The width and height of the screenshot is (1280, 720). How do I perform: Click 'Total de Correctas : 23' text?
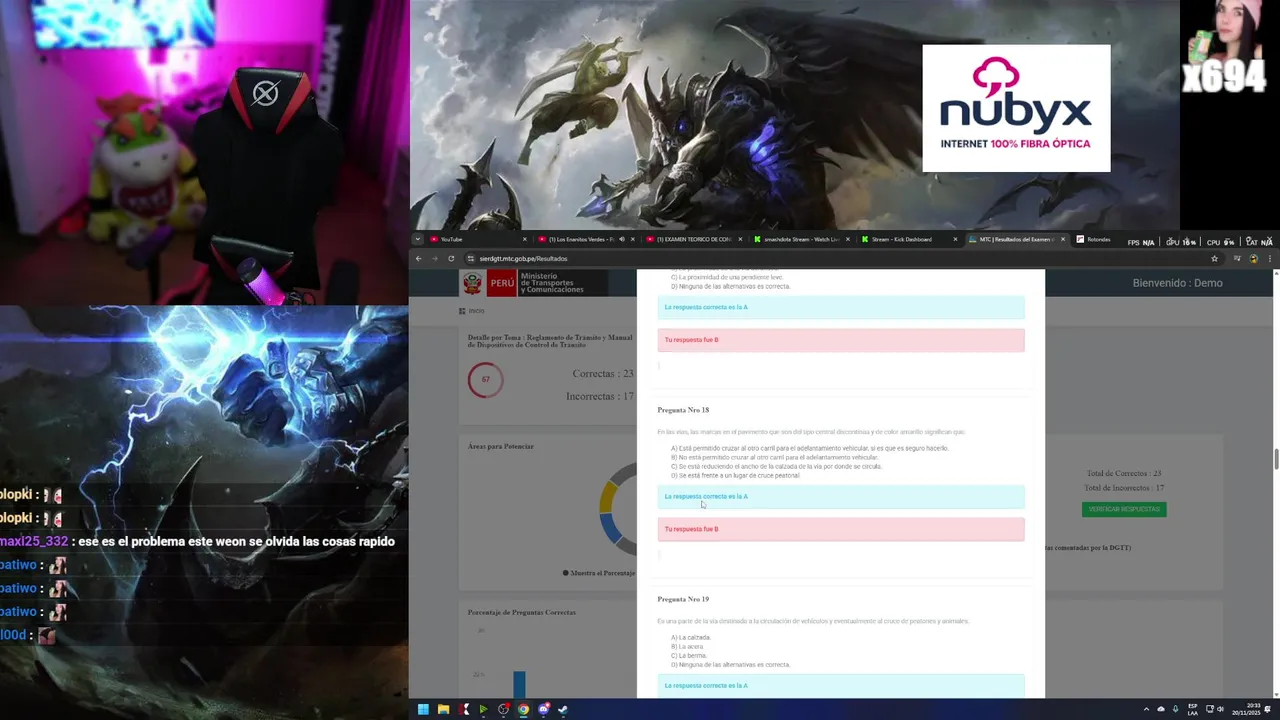coord(1124,473)
